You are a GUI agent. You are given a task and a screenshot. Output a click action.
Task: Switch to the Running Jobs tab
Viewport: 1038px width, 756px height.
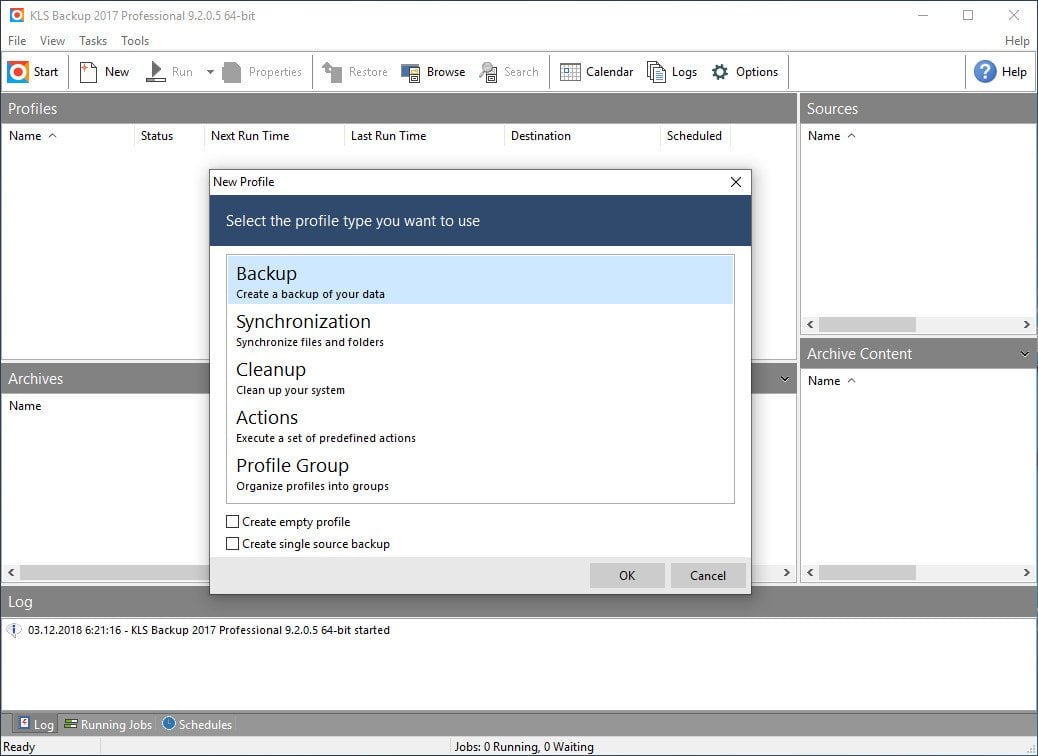click(108, 724)
